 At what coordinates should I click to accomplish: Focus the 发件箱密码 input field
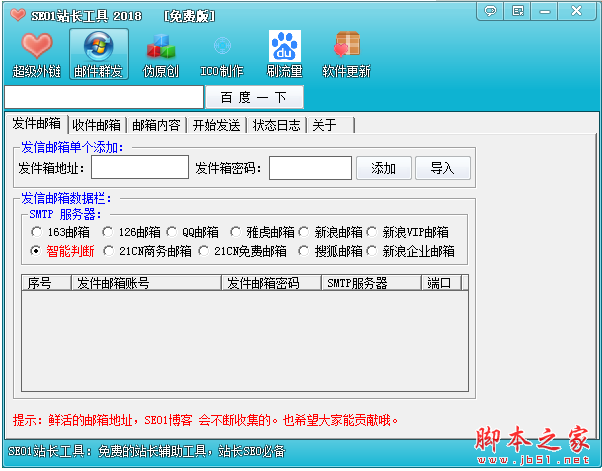310,168
